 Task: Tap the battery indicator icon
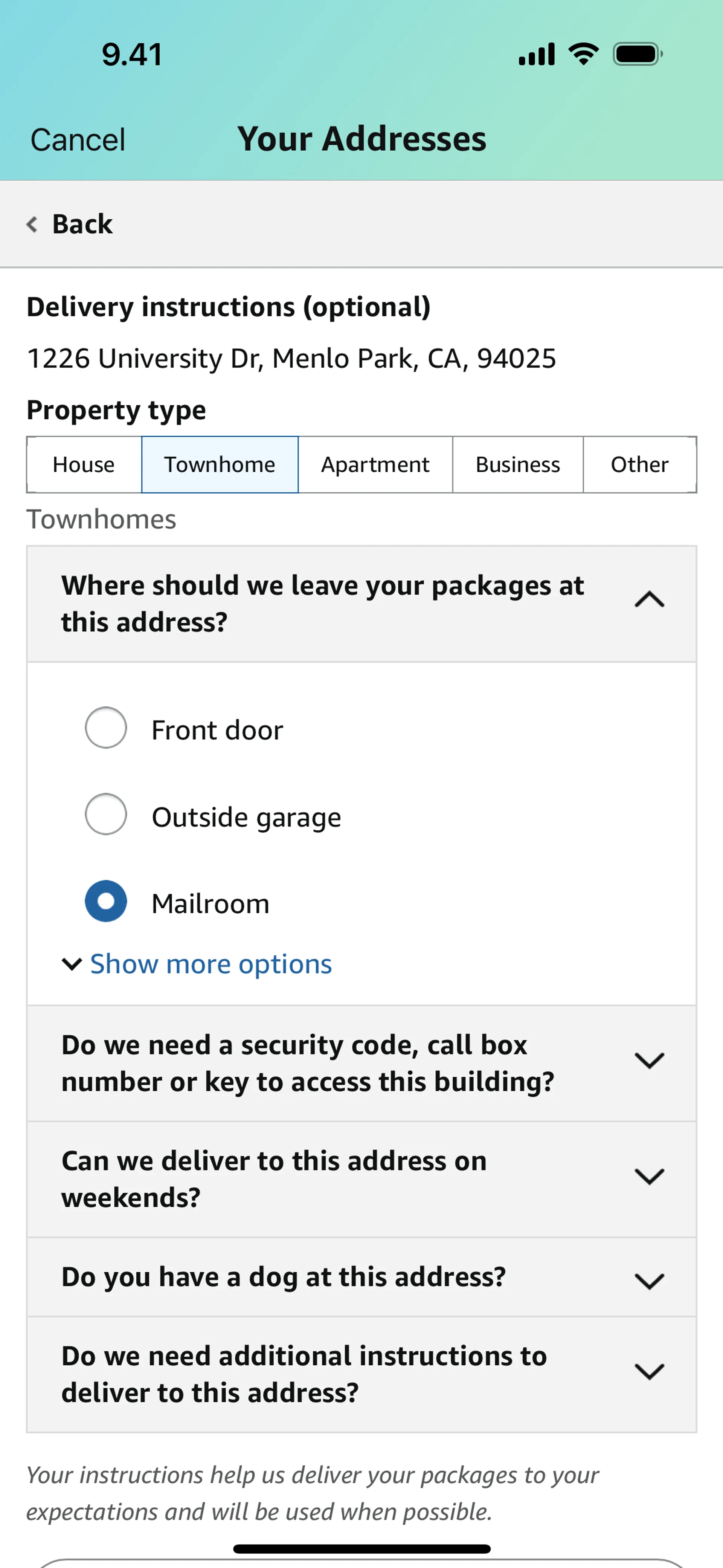pos(638,54)
